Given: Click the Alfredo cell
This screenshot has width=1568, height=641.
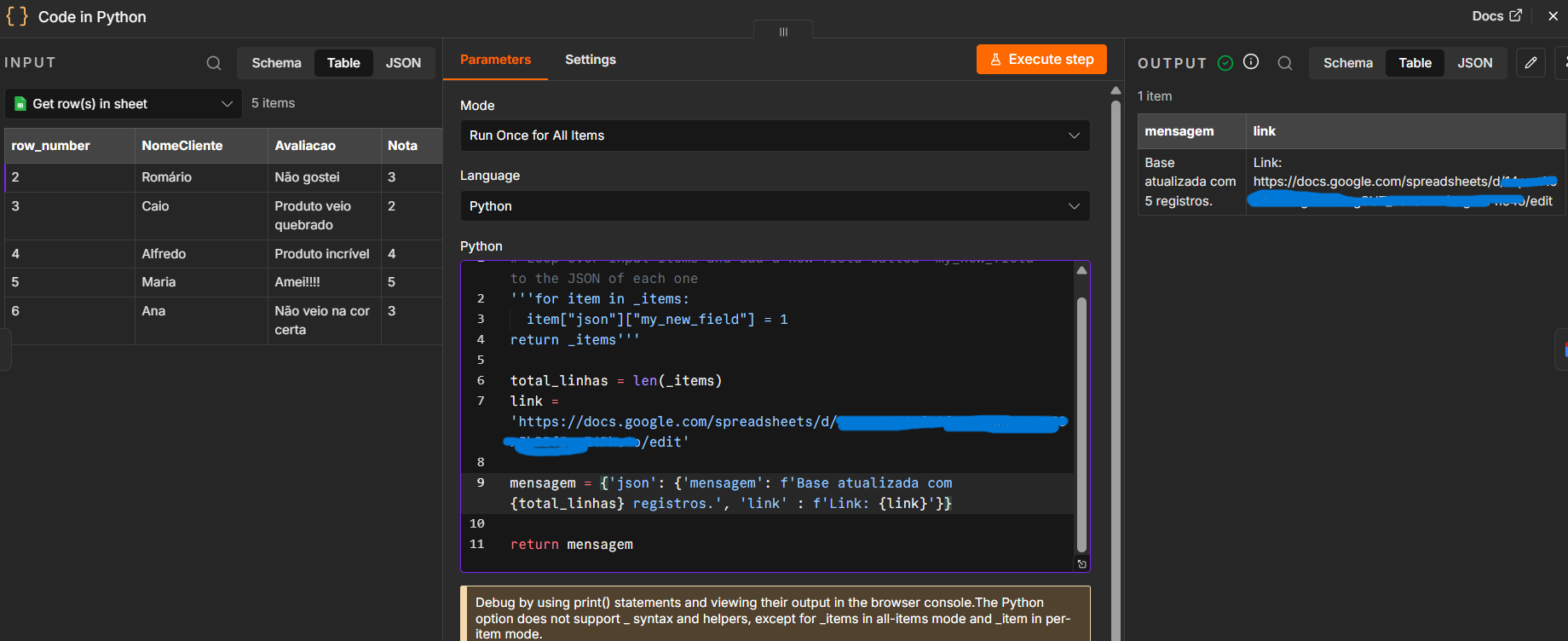Looking at the screenshot, I should click(x=201, y=254).
